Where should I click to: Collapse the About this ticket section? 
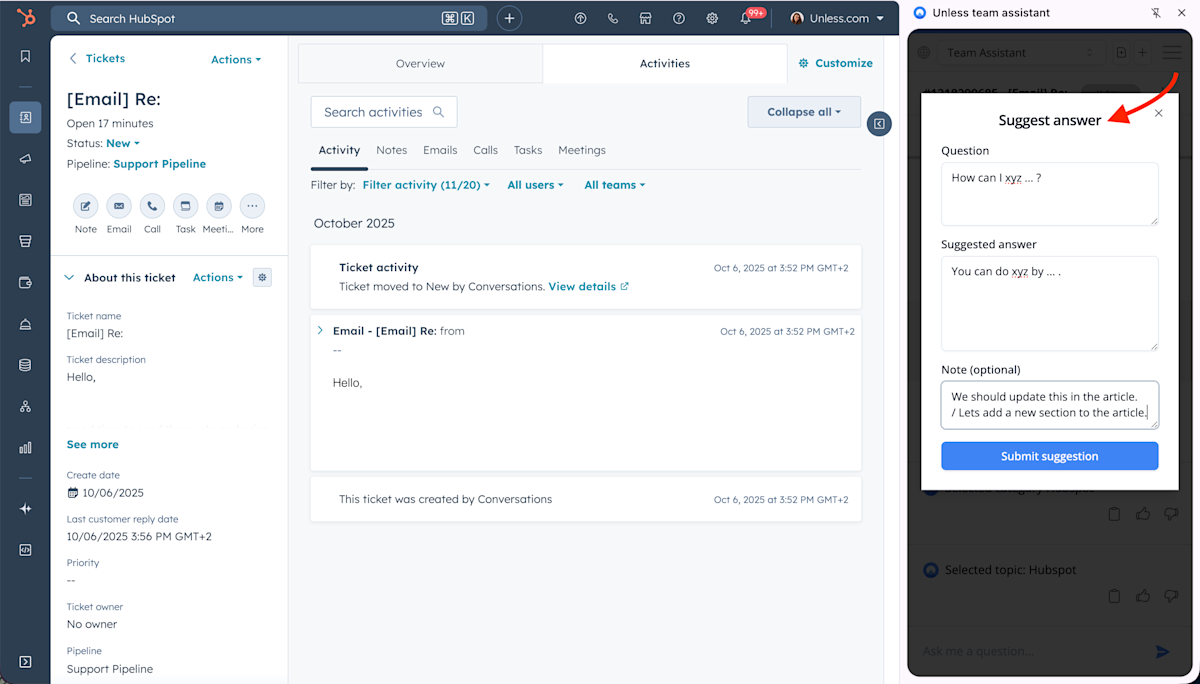point(69,278)
